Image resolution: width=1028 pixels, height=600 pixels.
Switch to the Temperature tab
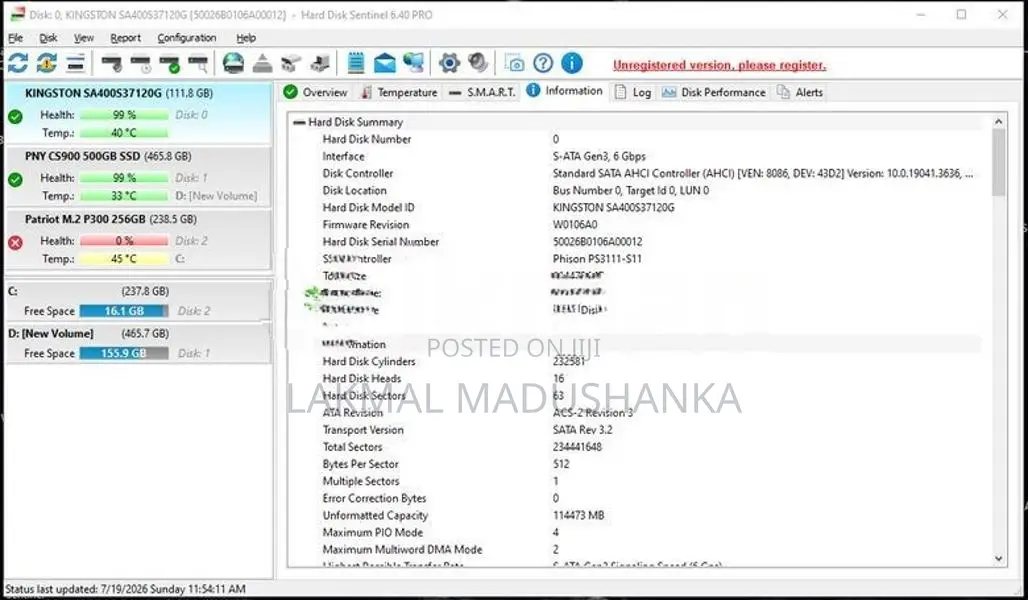(x=399, y=92)
